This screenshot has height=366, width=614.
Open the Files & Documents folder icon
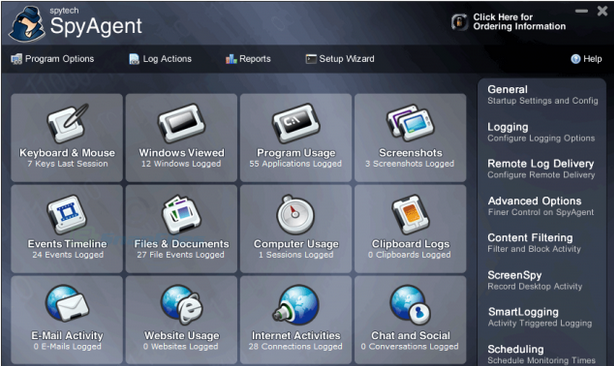pos(181,215)
